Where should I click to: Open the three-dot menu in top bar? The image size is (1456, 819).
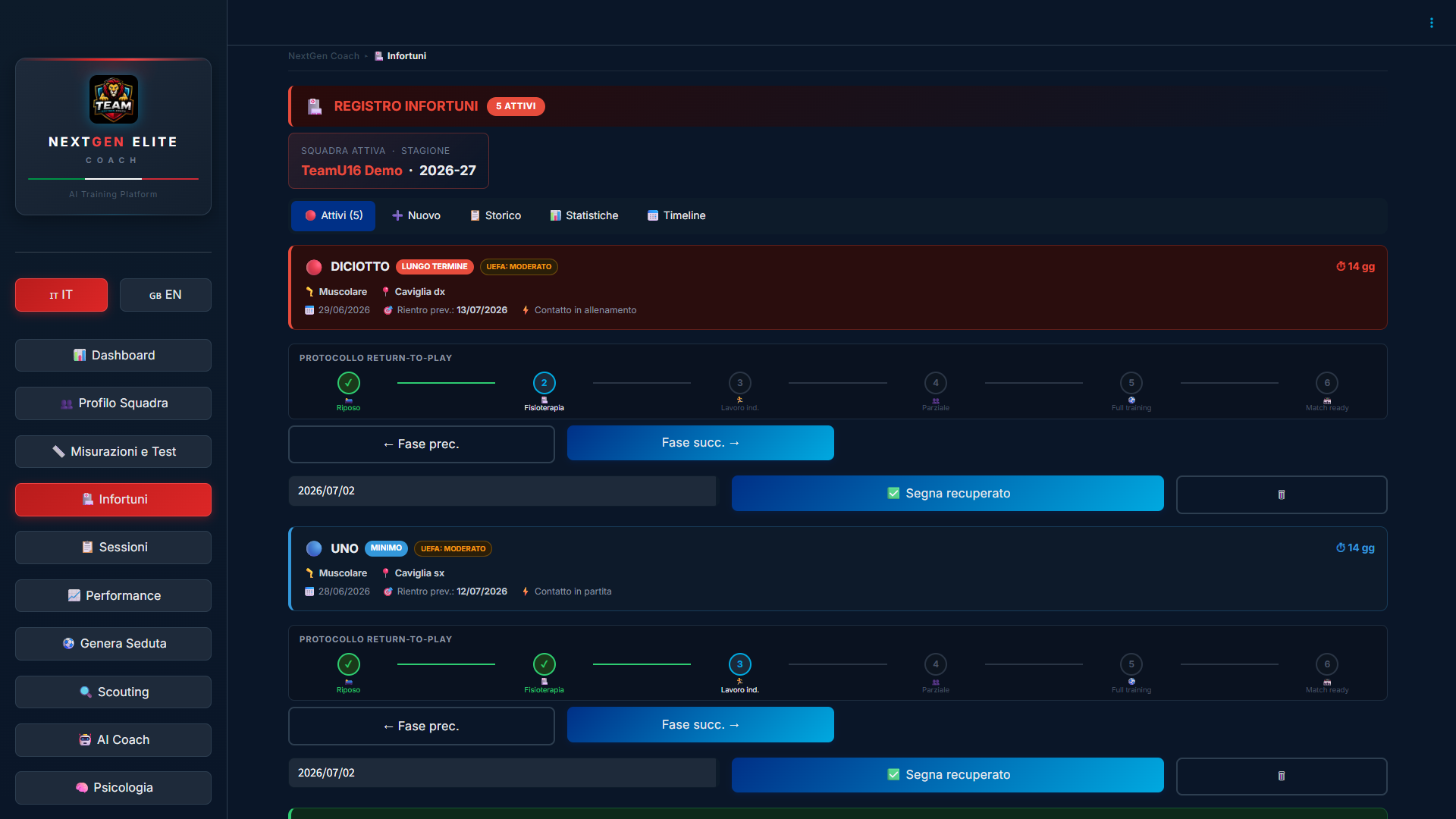point(1432,23)
